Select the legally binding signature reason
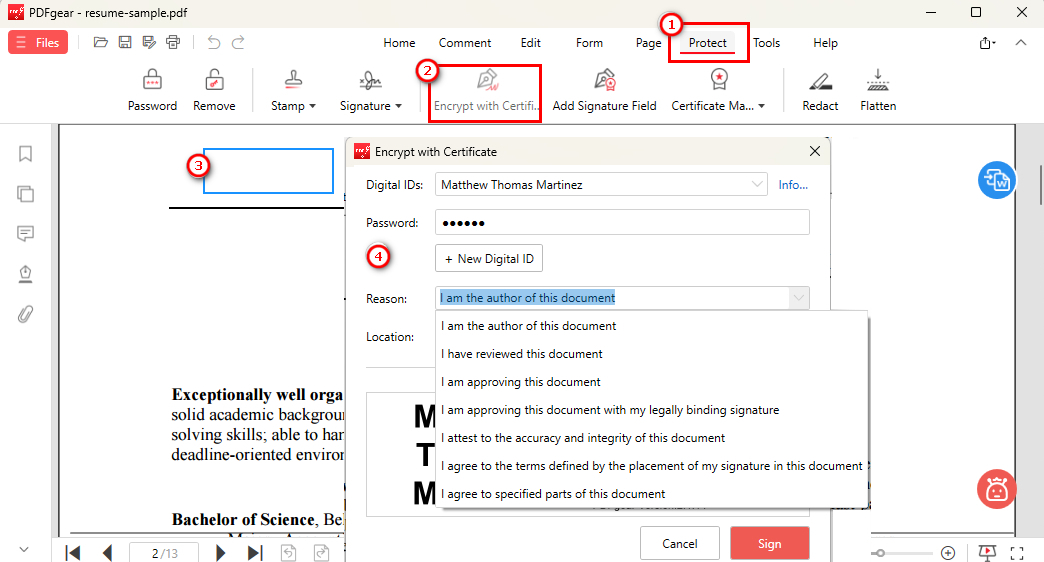The height and width of the screenshot is (562, 1044). [x=652, y=410]
